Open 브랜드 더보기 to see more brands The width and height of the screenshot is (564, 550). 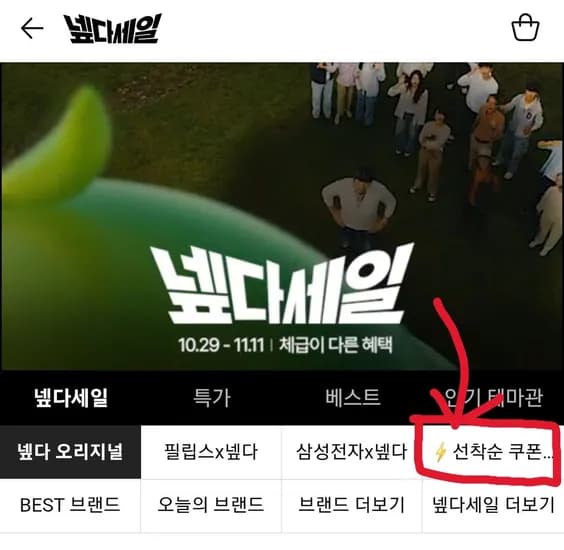coord(352,505)
